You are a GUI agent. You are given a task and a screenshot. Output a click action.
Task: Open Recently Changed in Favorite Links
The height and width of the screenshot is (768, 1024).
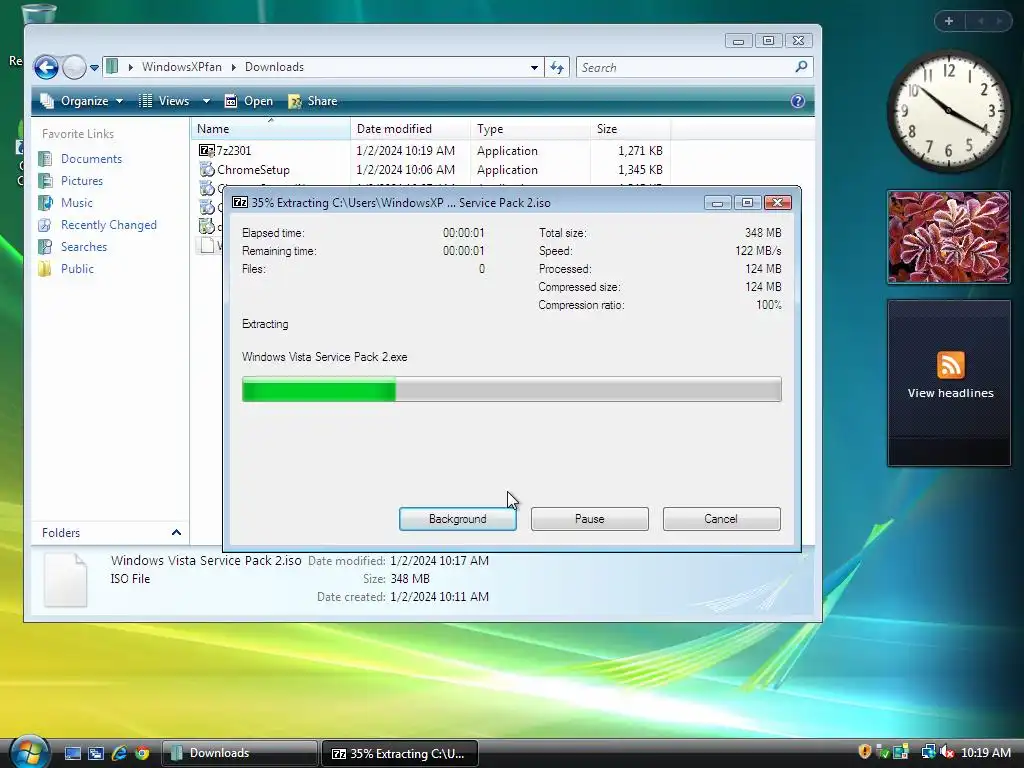[108, 225]
